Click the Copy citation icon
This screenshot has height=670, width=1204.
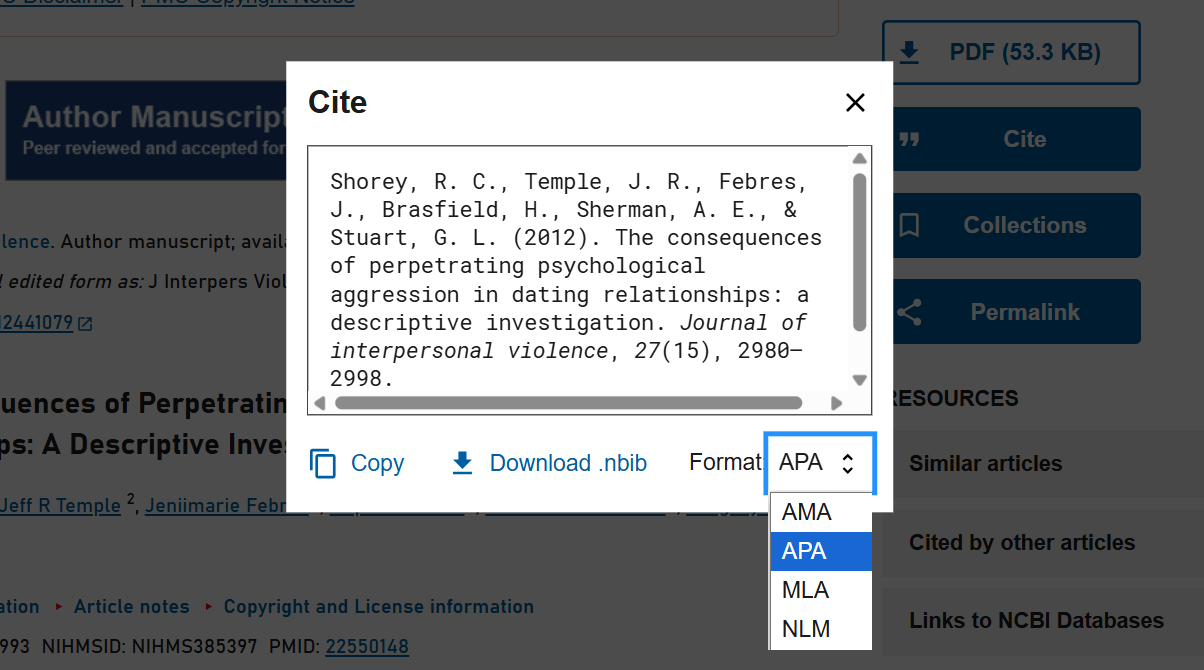pyautogui.click(x=323, y=463)
